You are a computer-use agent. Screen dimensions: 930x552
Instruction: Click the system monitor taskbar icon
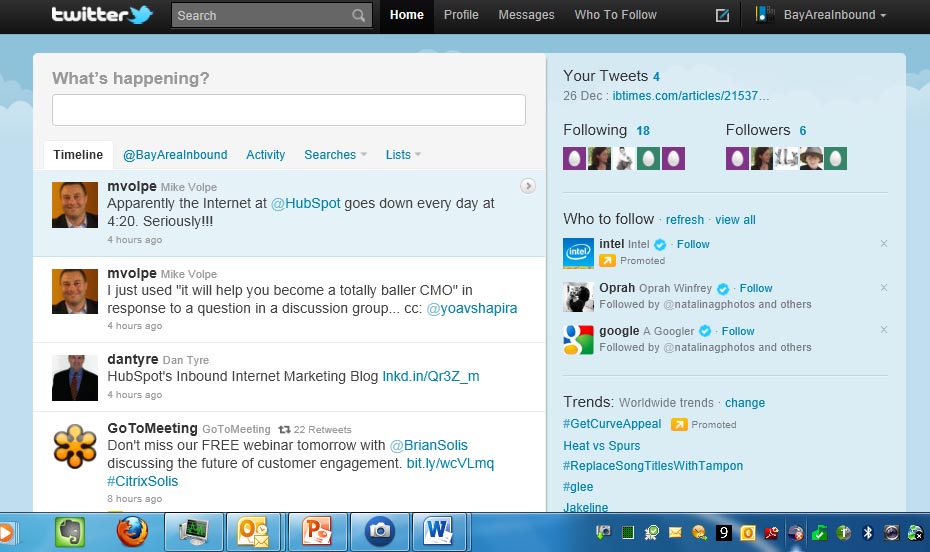(194, 532)
